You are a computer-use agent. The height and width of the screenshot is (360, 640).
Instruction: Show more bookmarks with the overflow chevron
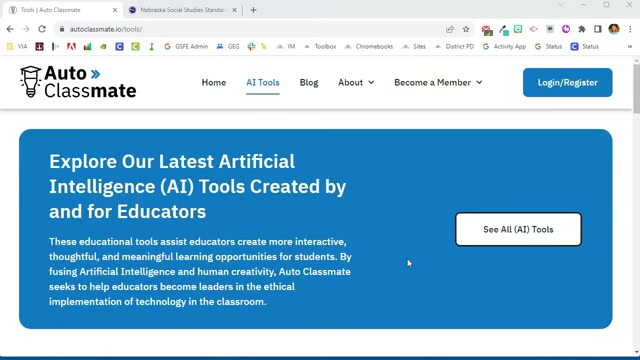[x=630, y=47]
